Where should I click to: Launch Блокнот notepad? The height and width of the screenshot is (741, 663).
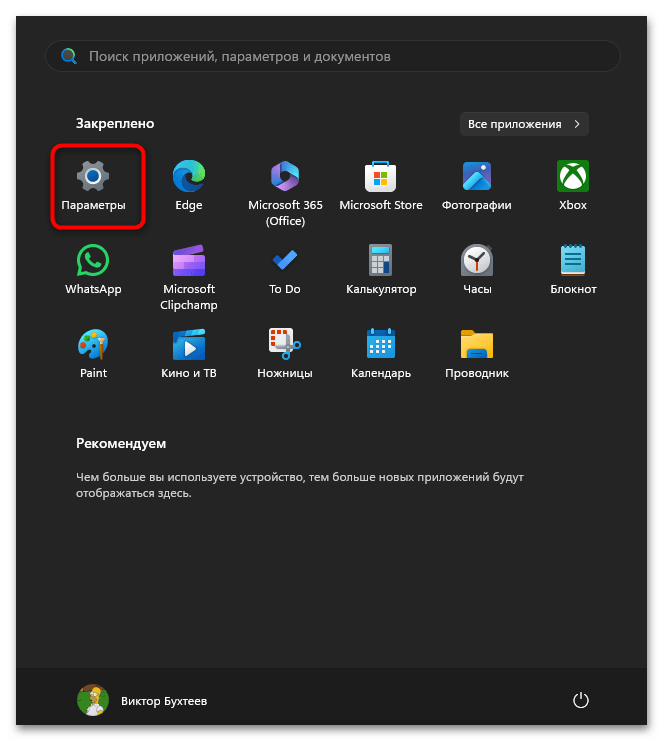tap(573, 270)
